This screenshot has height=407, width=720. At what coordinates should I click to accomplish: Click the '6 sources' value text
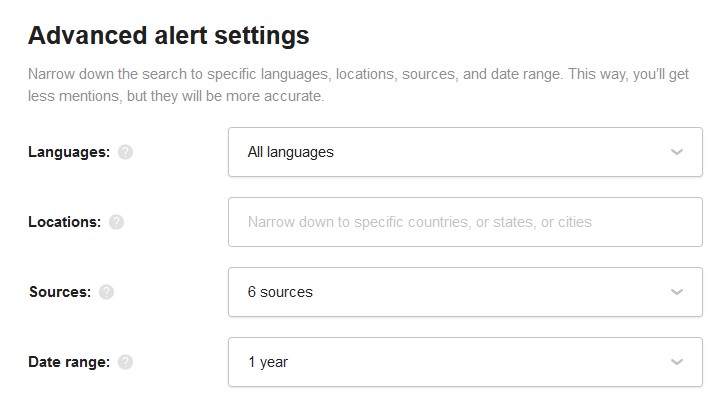click(x=280, y=292)
